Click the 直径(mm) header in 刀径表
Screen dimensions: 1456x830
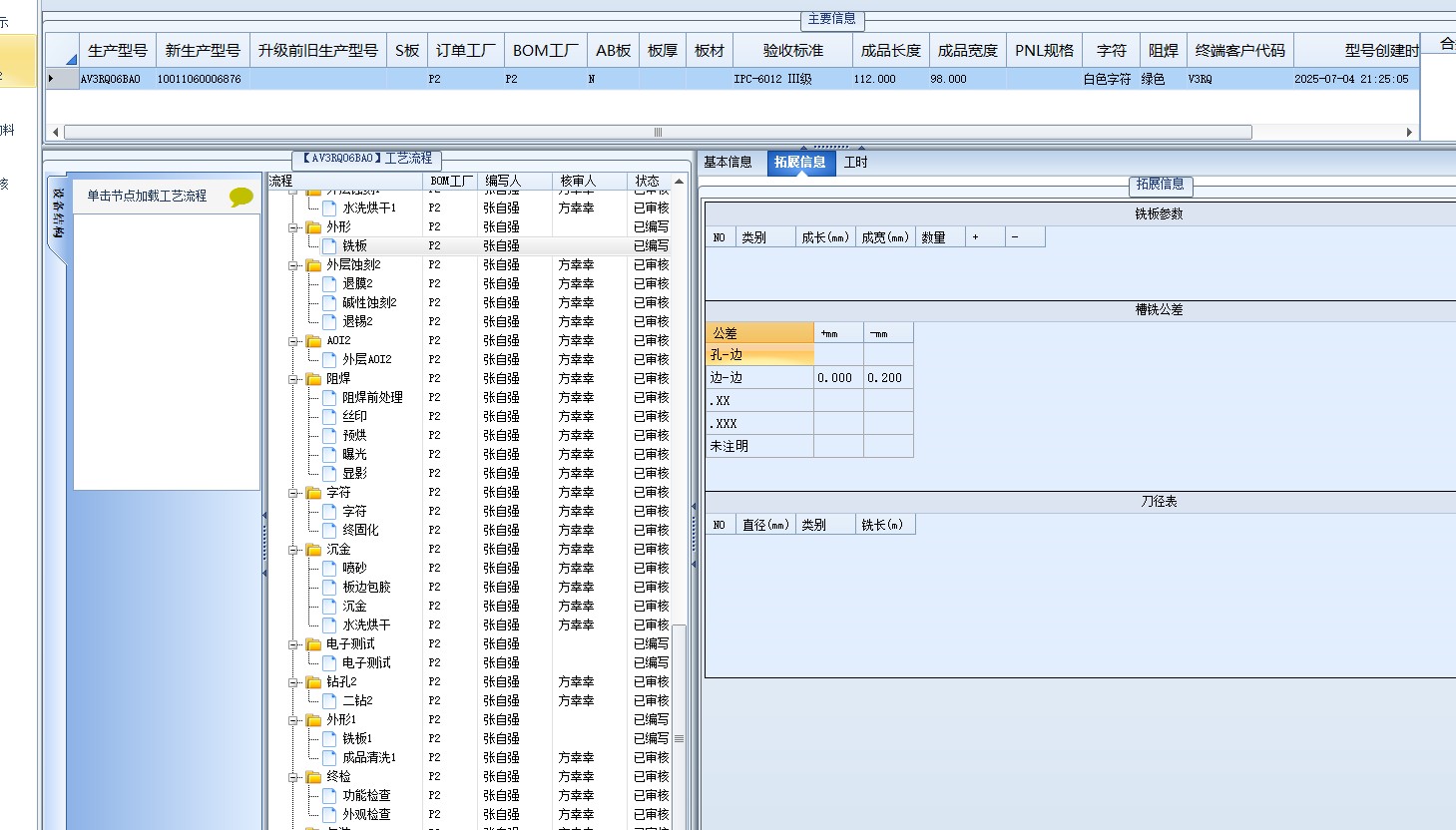765,525
